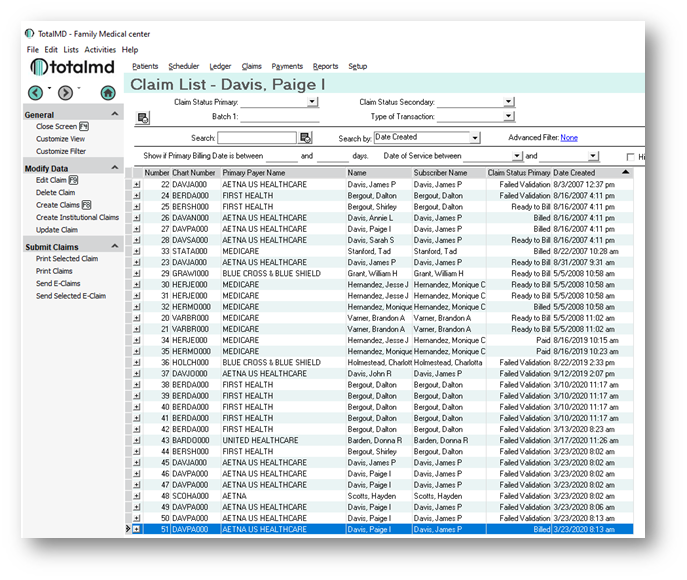Click the search lookup icon beside Search field
The image size is (687, 580).
pyautogui.click(x=306, y=138)
